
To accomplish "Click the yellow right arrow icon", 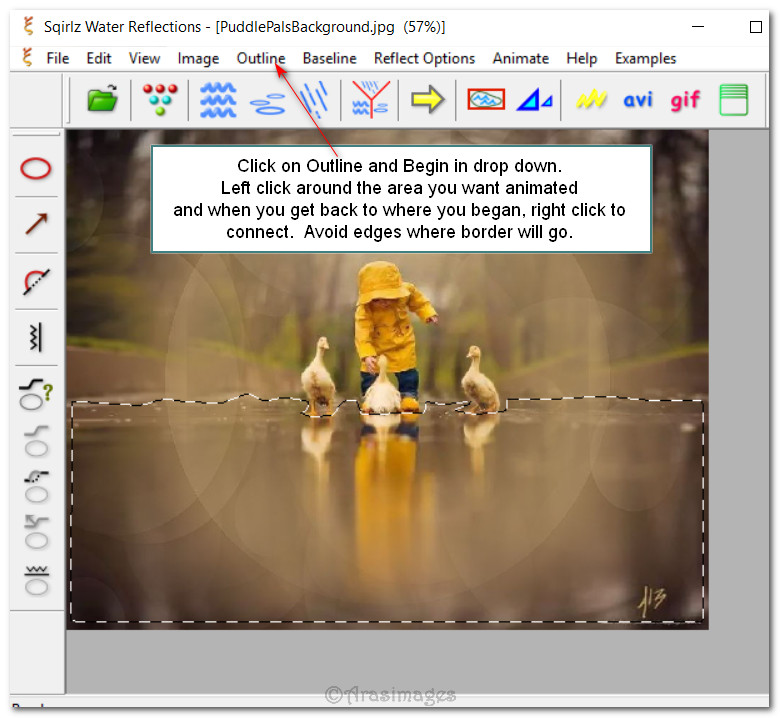I will (427, 99).
